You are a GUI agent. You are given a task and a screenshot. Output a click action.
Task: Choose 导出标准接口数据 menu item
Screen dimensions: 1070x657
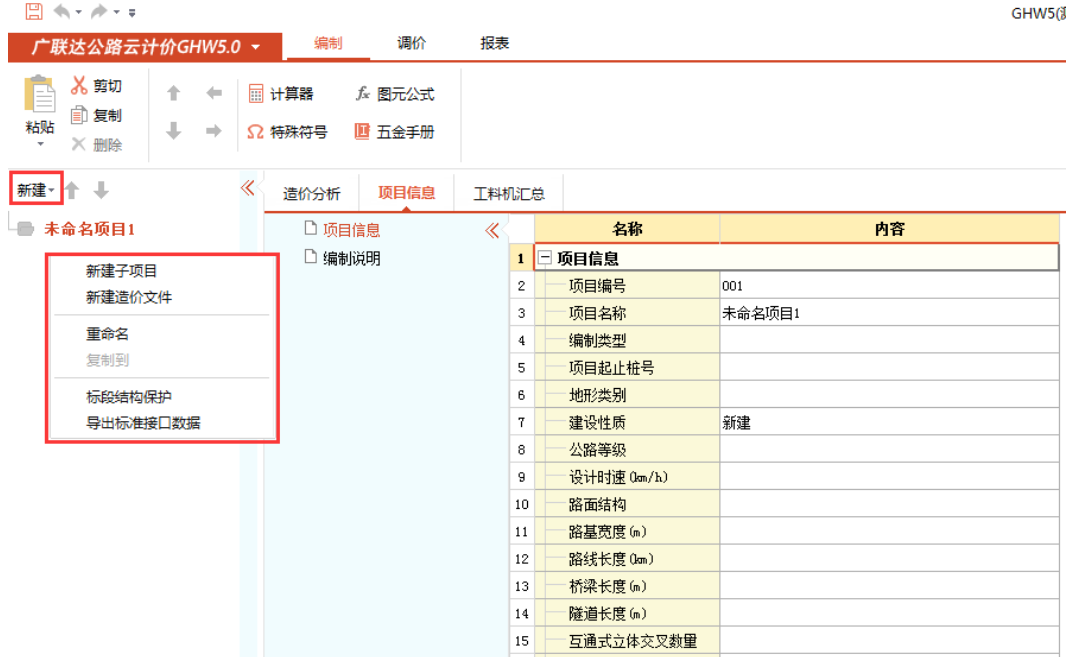tap(143, 423)
